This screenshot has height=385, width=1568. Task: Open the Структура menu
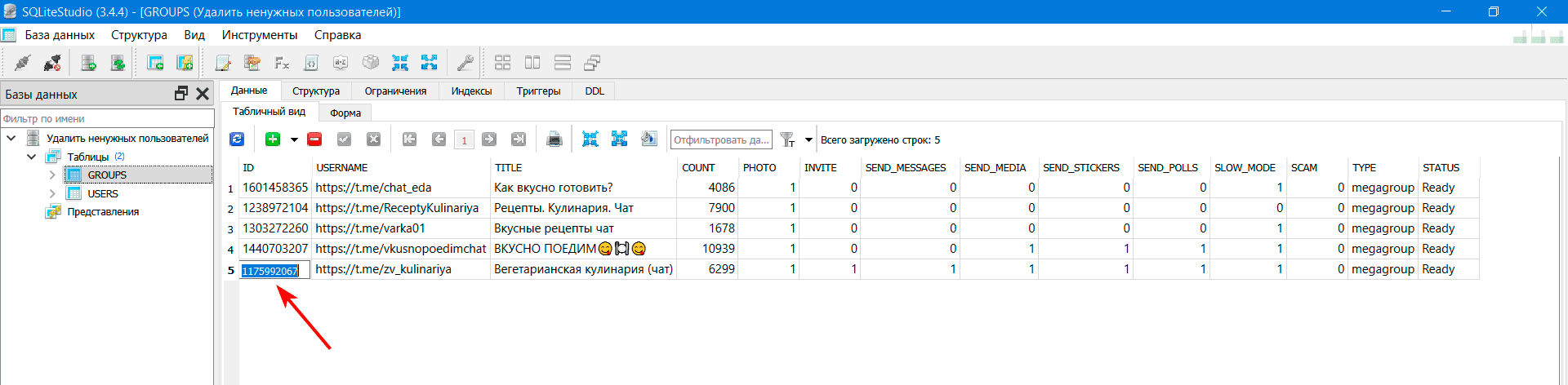(139, 35)
